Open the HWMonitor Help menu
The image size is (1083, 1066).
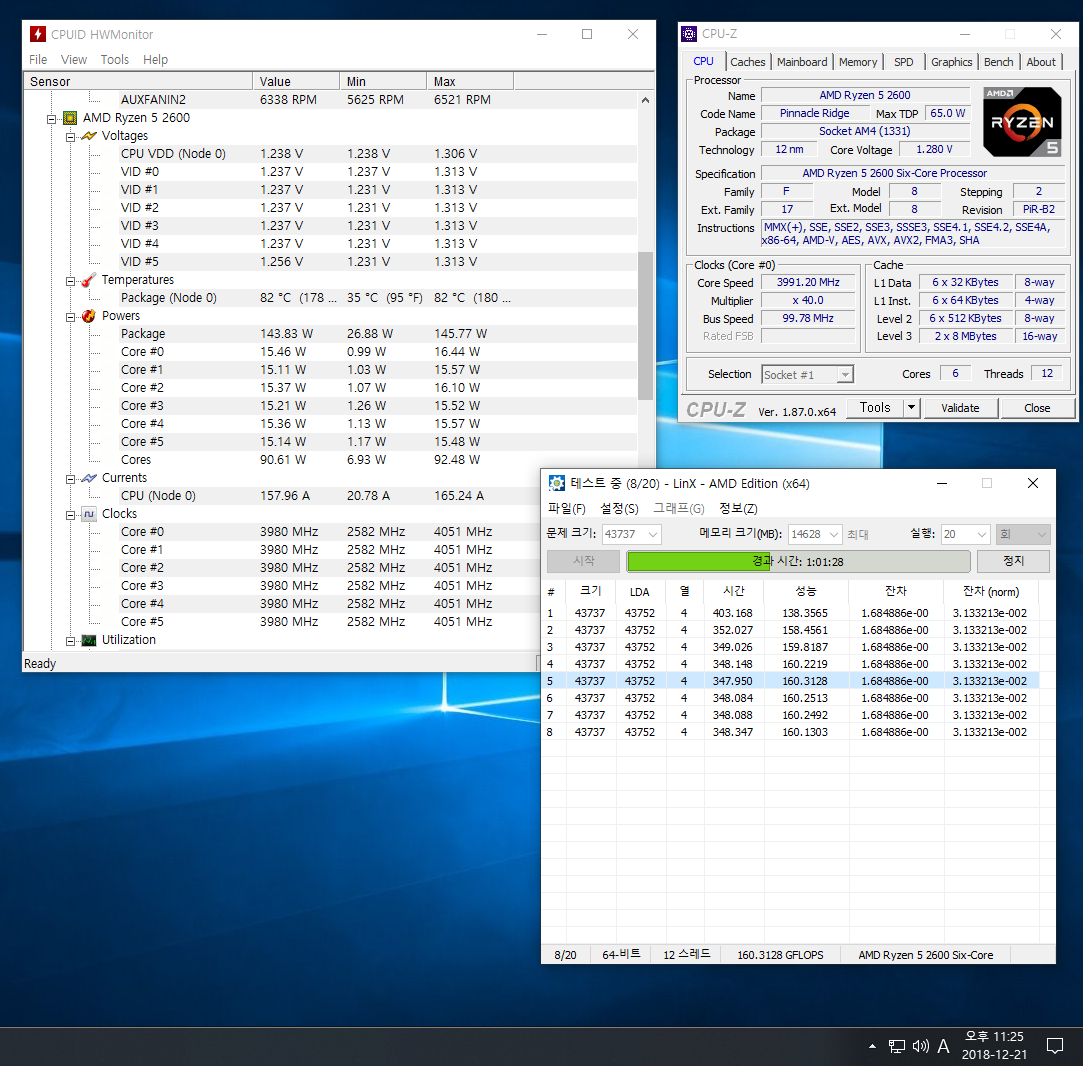(x=155, y=59)
